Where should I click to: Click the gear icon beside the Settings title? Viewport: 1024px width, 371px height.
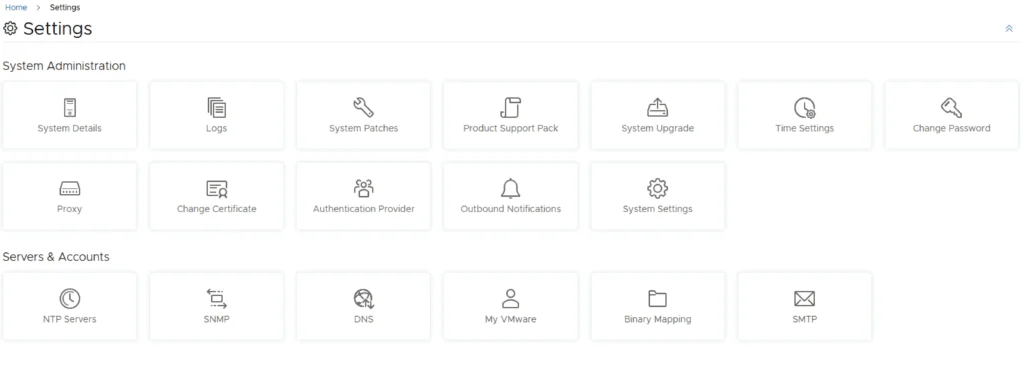click(x=10, y=29)
